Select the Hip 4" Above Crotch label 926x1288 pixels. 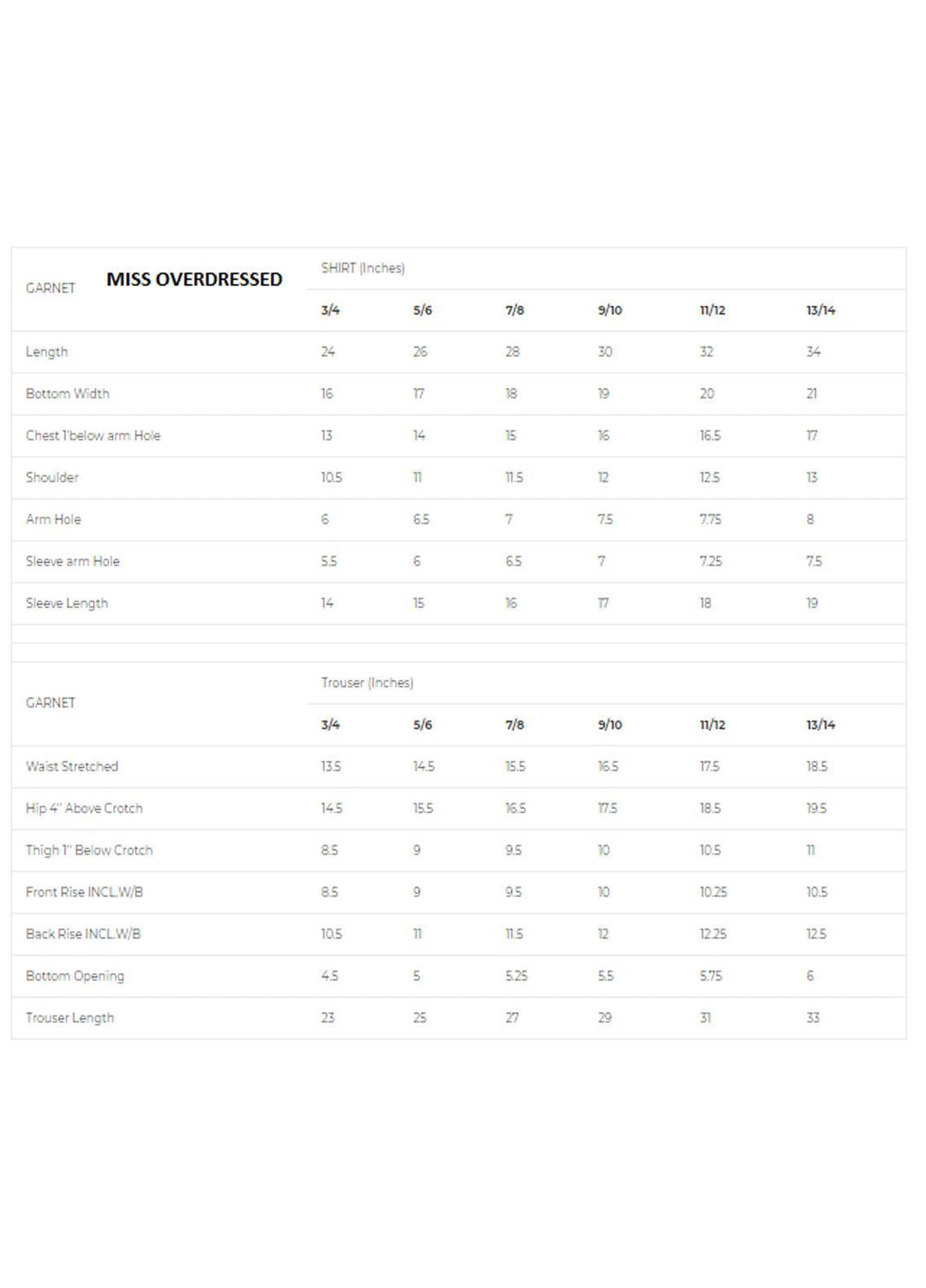tap(84, 808)
